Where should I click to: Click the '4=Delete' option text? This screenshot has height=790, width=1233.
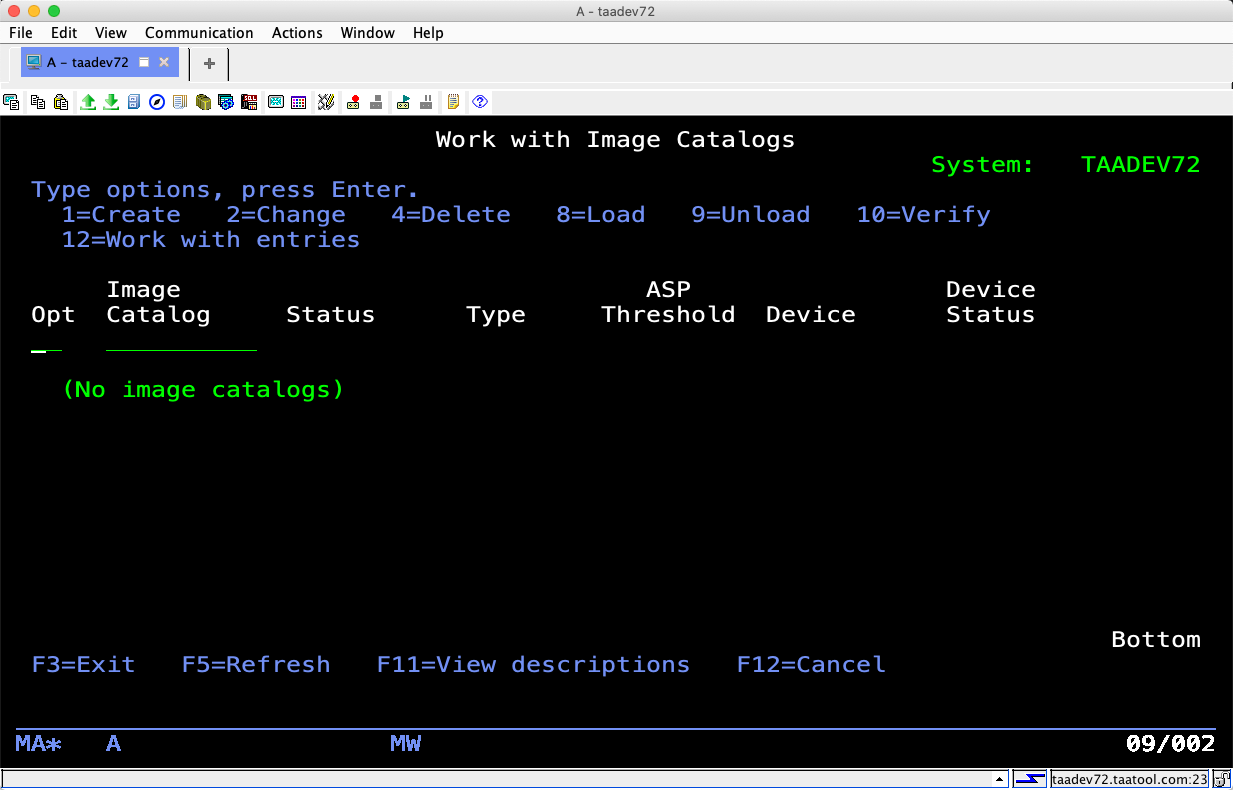(451, 215)
